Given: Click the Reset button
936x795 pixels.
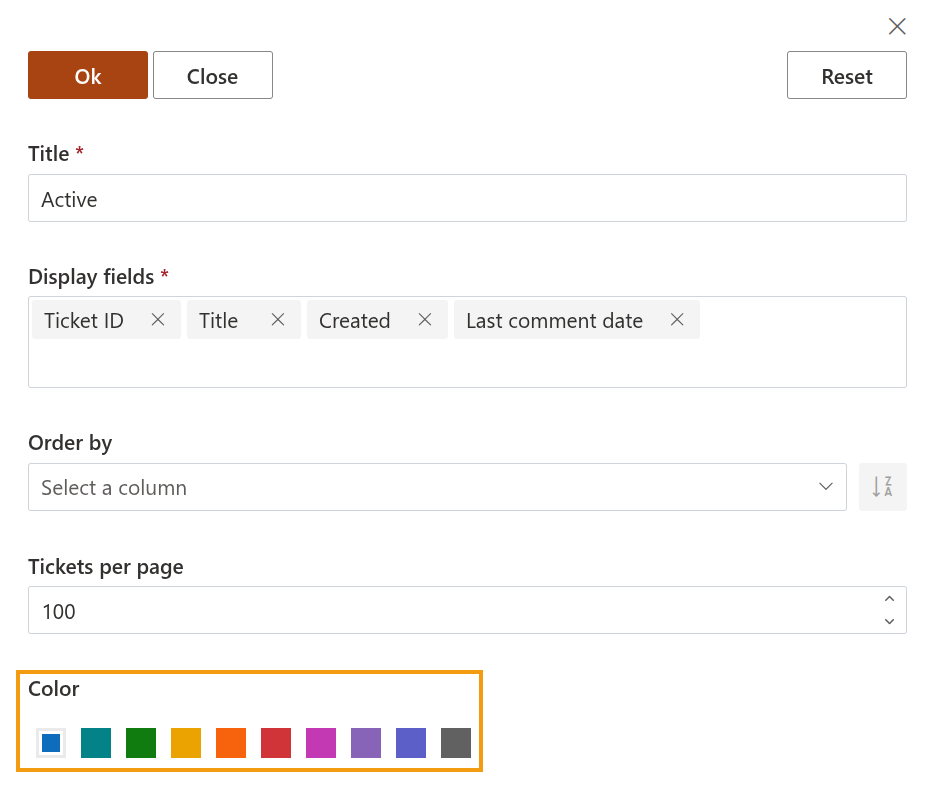Looking at the screenshot, I should (x=846, y=75).
